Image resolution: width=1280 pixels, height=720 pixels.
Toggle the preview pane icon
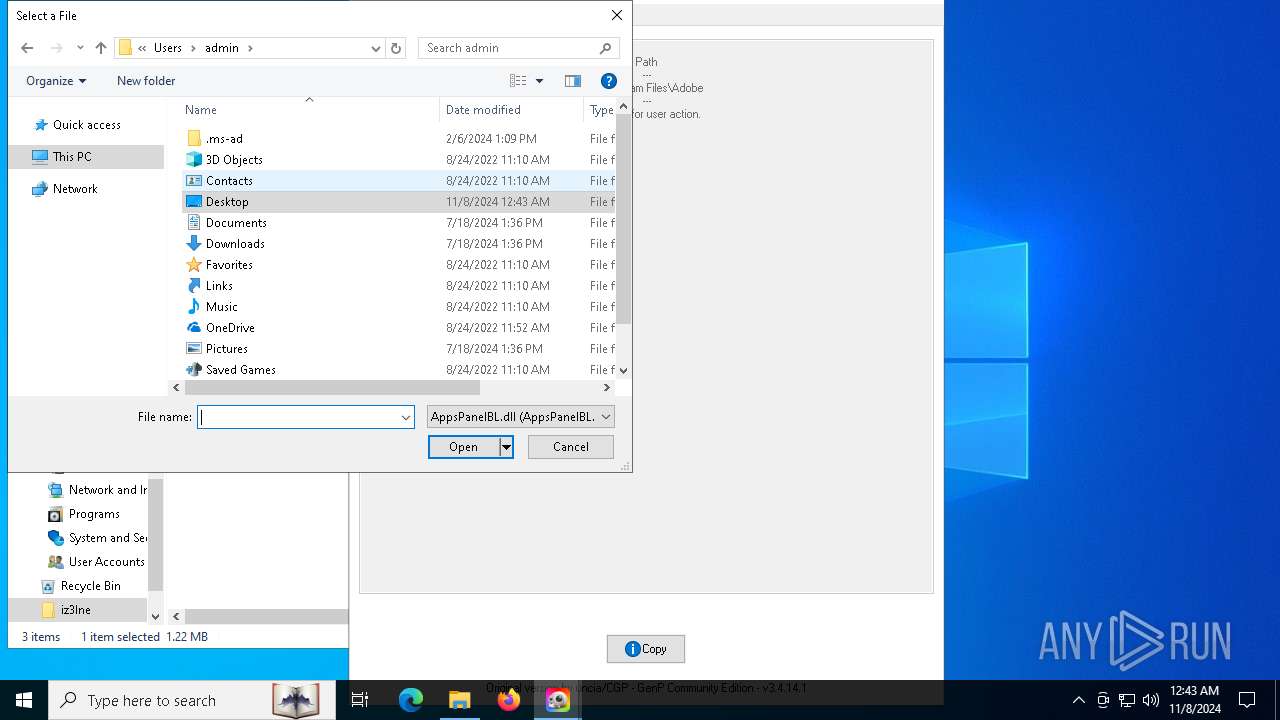tap(573, 81)
